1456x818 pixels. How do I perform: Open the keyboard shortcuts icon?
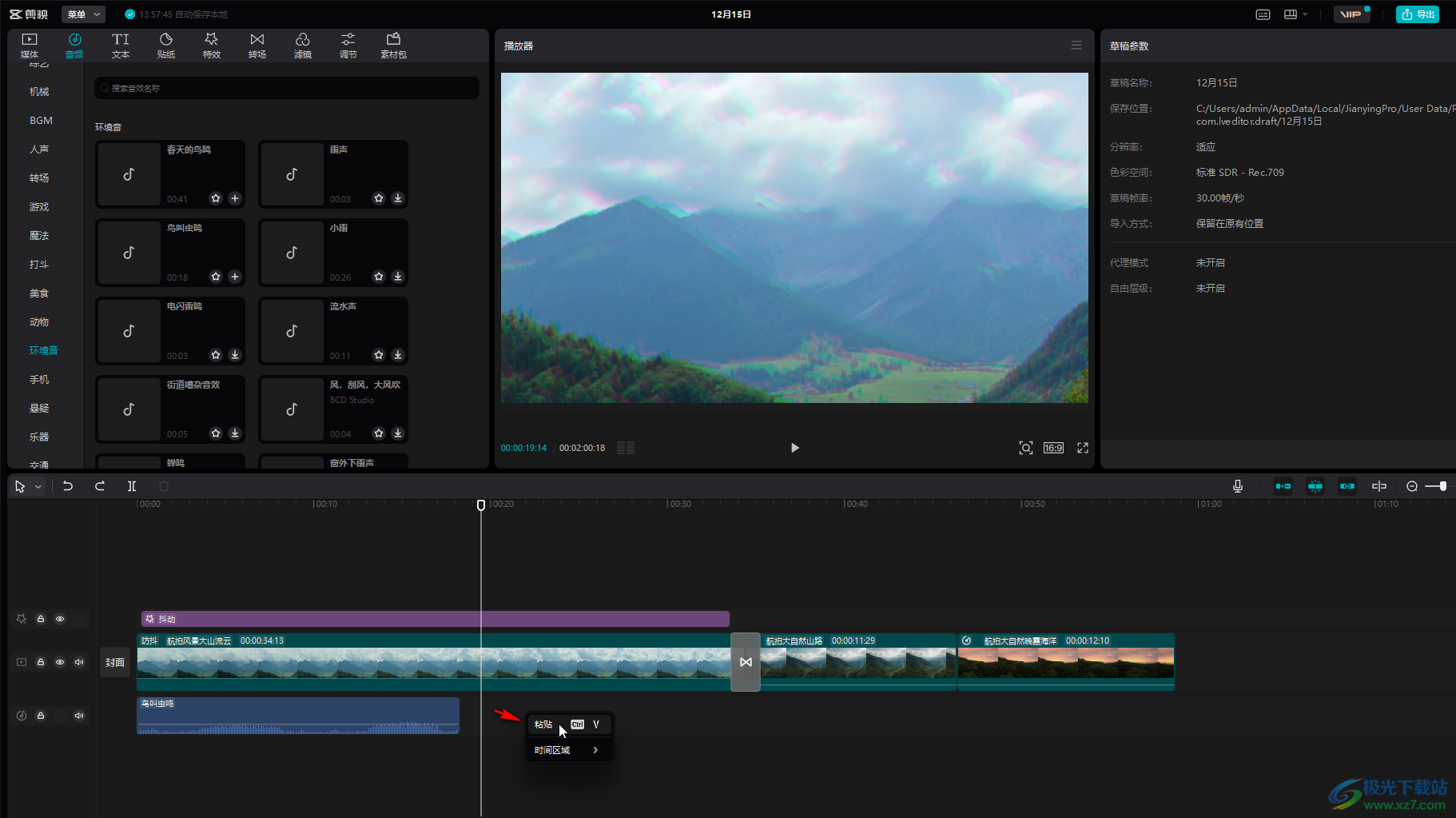point(1263,14)
